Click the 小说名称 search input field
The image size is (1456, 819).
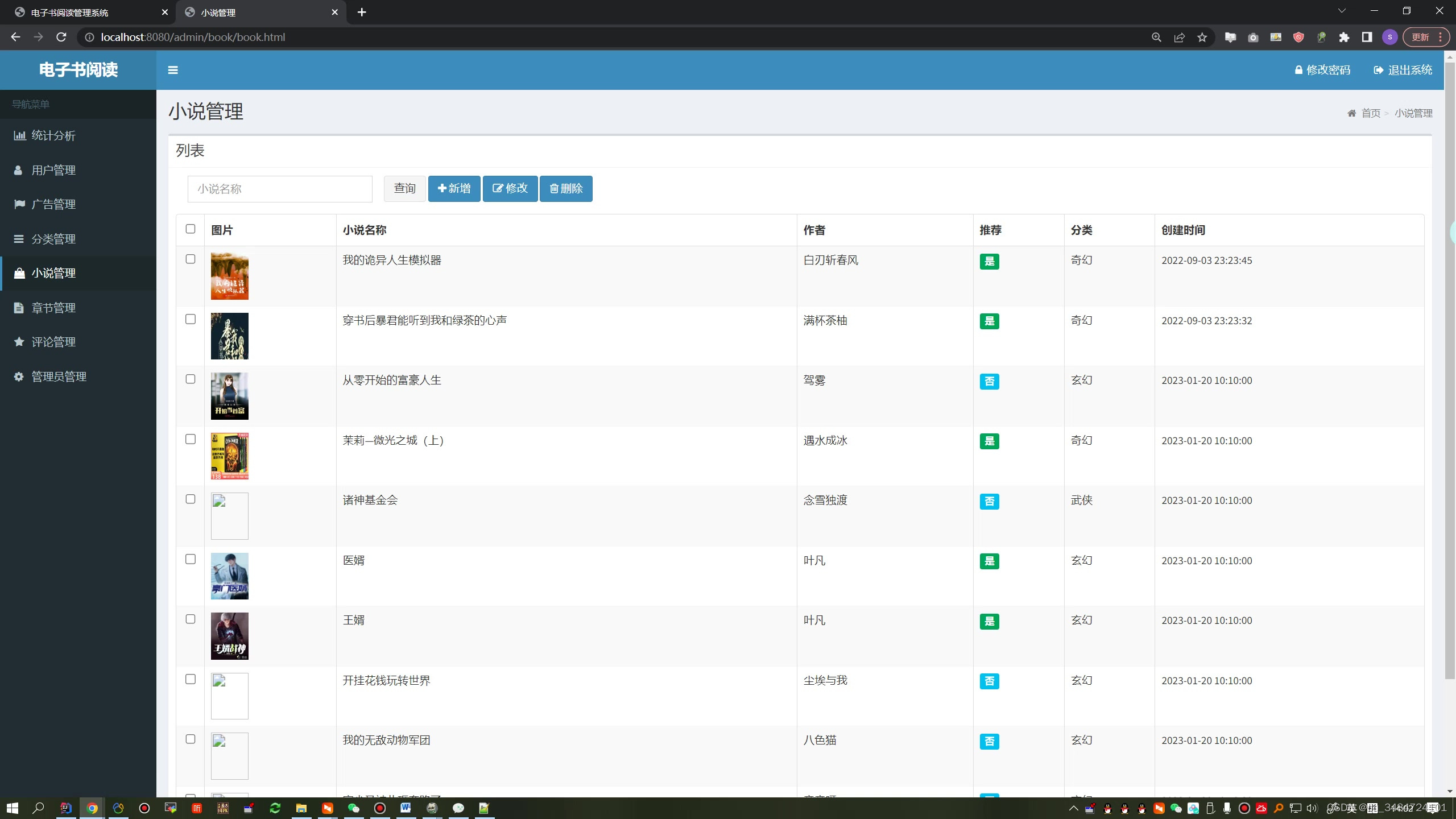point(280,189)
